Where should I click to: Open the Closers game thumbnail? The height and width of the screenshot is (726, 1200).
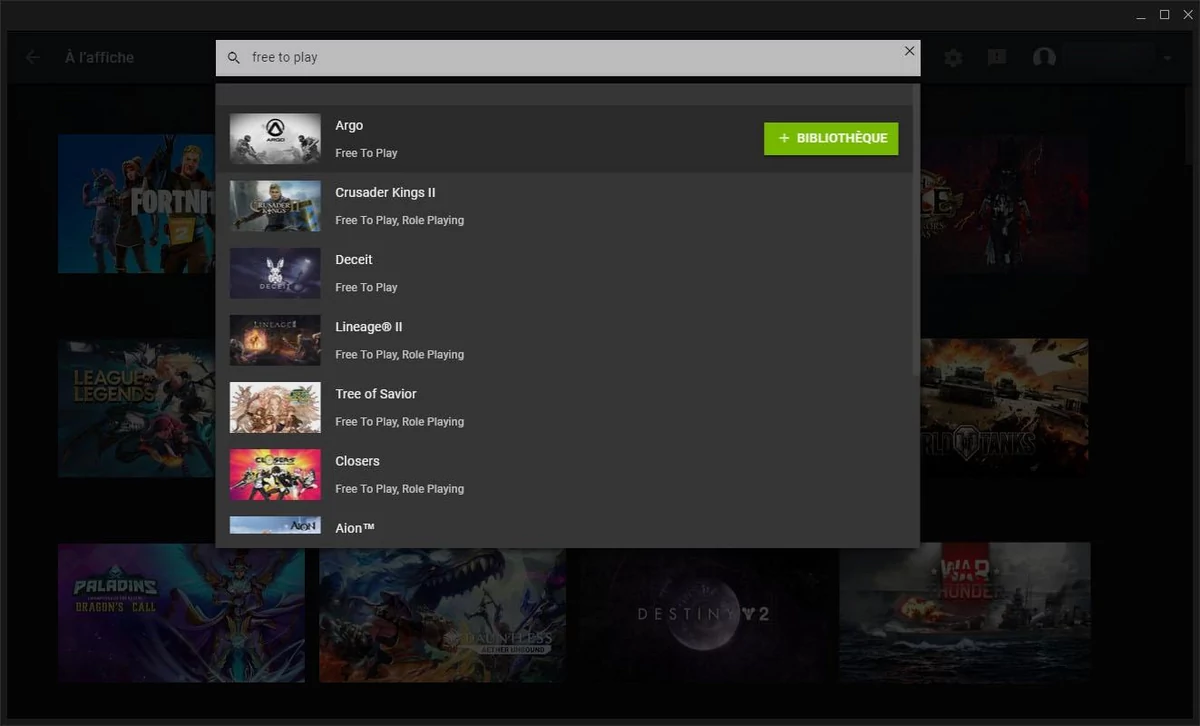tap(275, 474)
